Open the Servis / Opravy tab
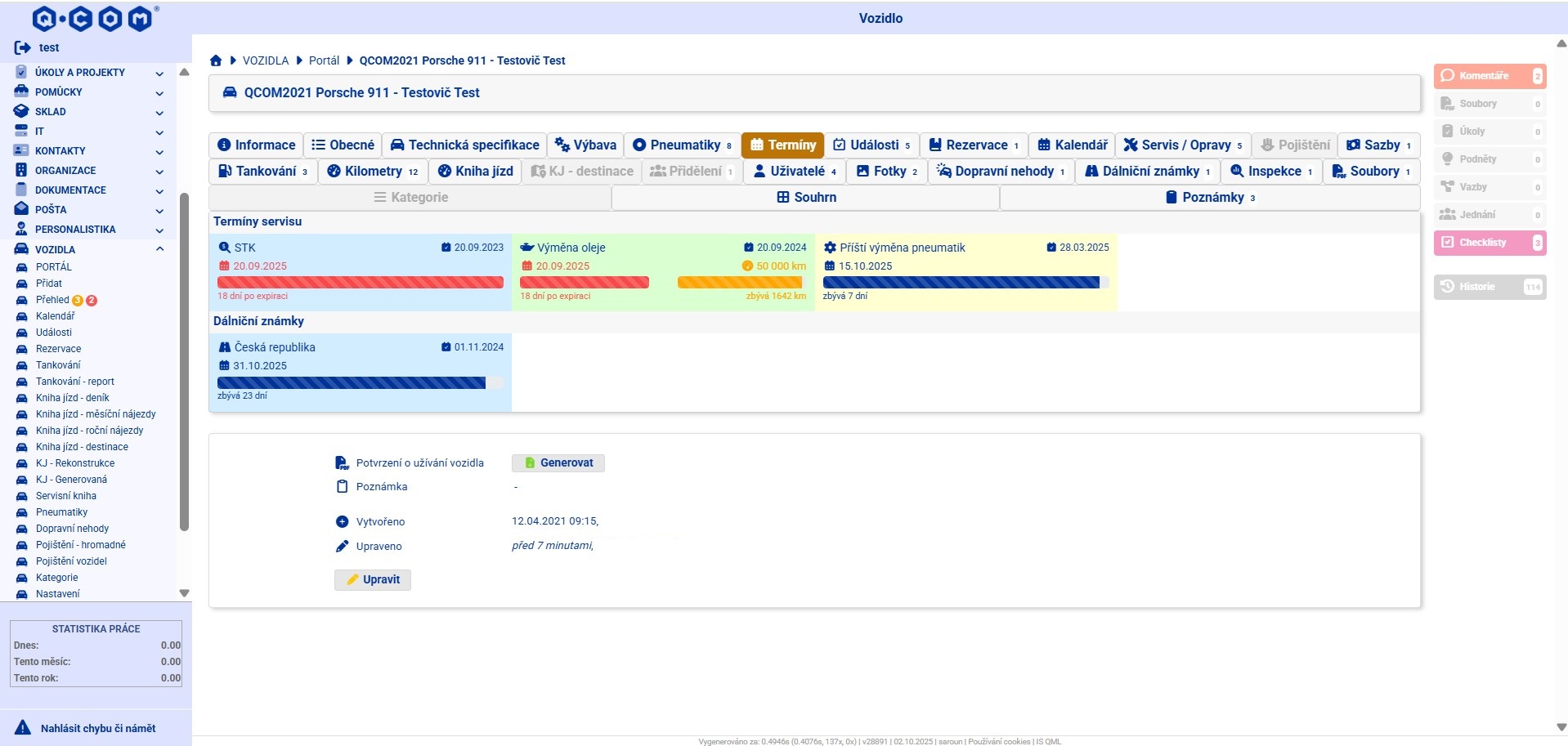This screenshot has width=1568, height=746. (x=1182, y=145)
